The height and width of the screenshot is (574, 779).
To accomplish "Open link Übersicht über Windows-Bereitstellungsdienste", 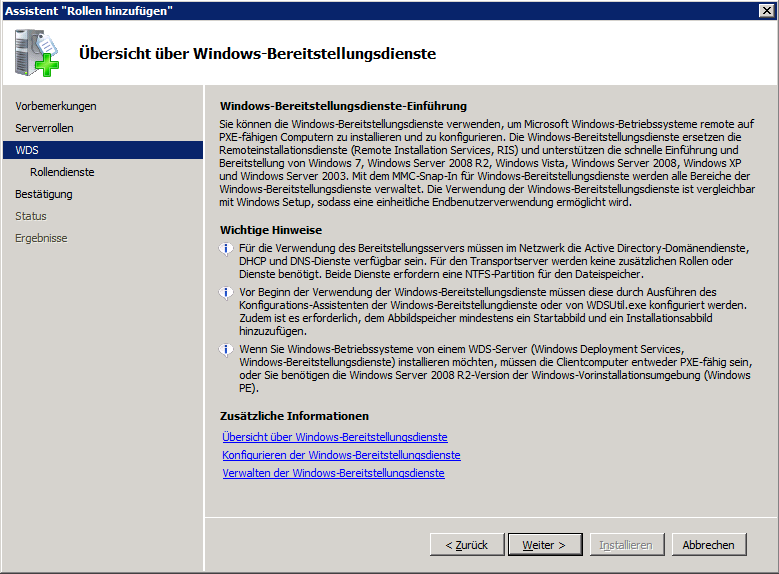I will click(335, 437).
